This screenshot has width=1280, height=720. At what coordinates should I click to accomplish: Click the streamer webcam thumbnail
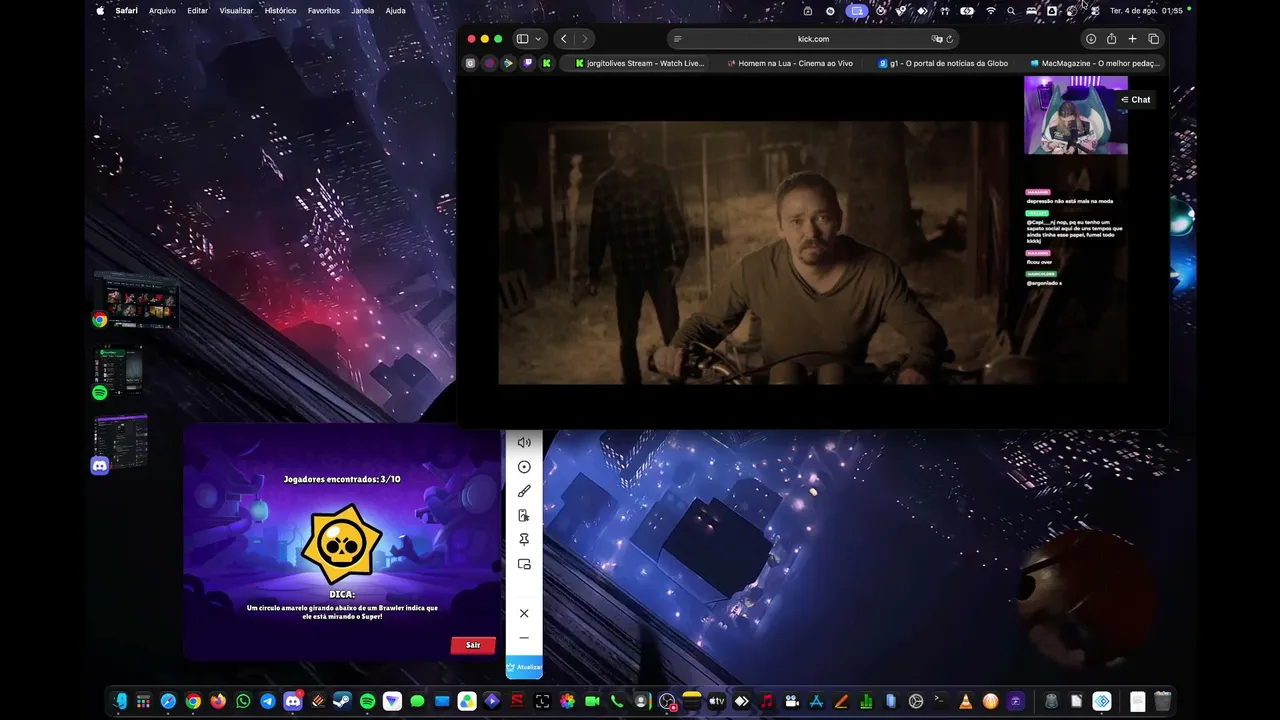[x=1076, y=115]
